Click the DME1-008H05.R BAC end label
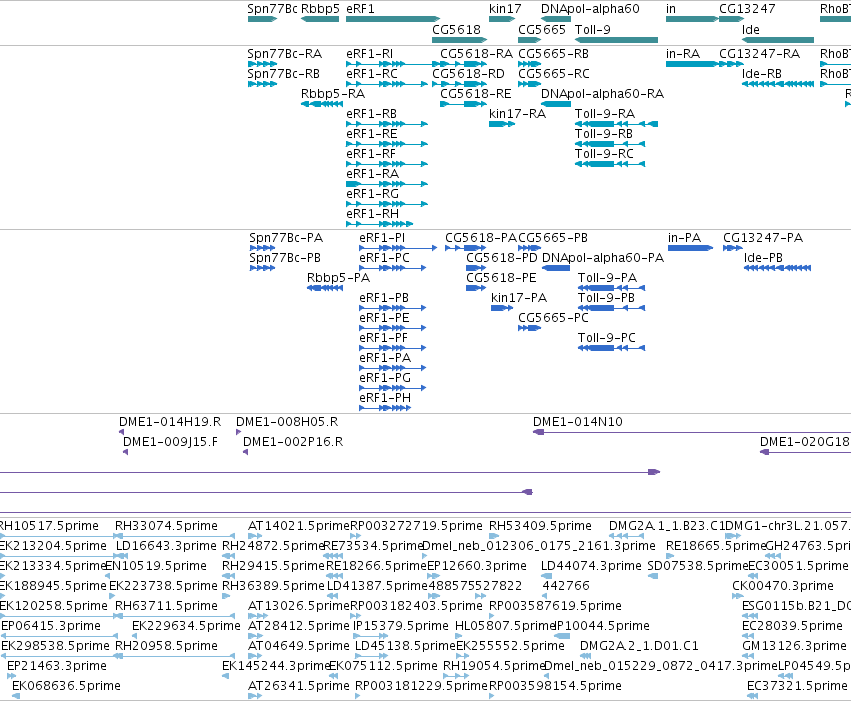 click(287, 422)
